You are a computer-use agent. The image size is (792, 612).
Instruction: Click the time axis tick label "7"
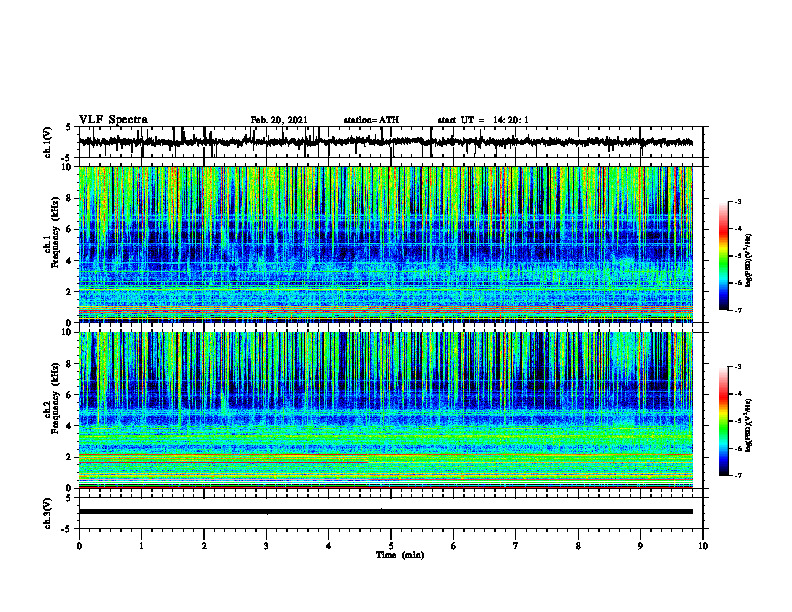(516, 546)
